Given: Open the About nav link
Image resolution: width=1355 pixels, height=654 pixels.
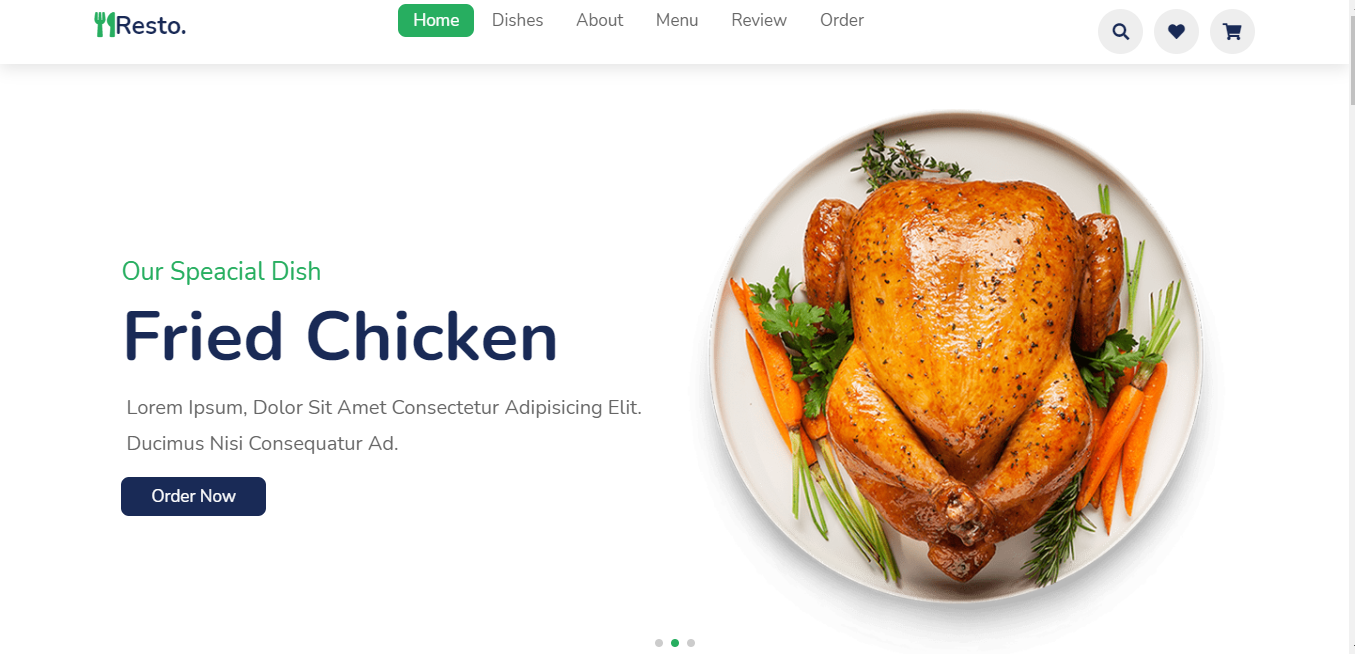Looking at the screenshot, I should (600, 20).
